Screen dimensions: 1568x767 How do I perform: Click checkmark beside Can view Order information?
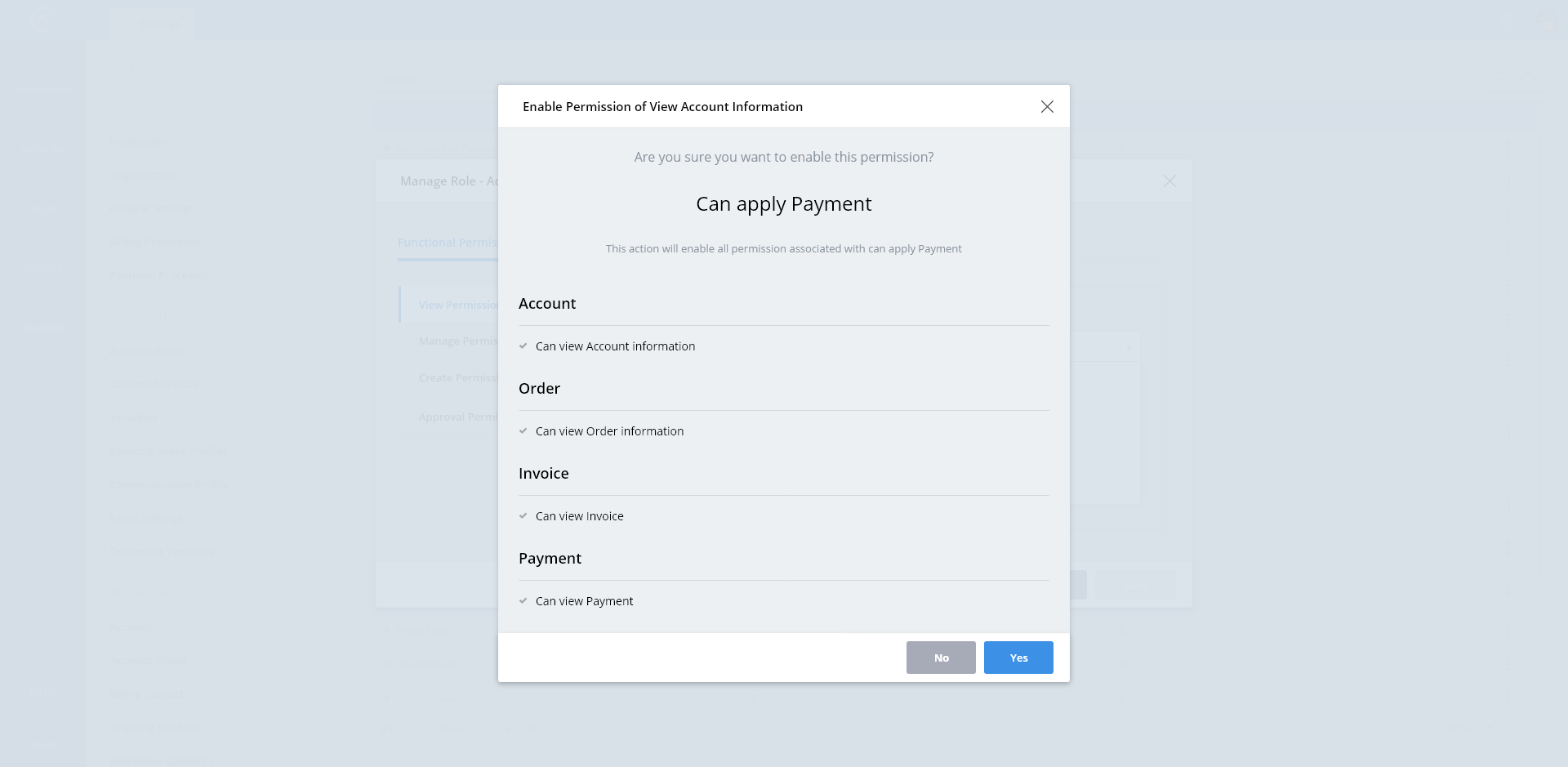pos(523,431)
